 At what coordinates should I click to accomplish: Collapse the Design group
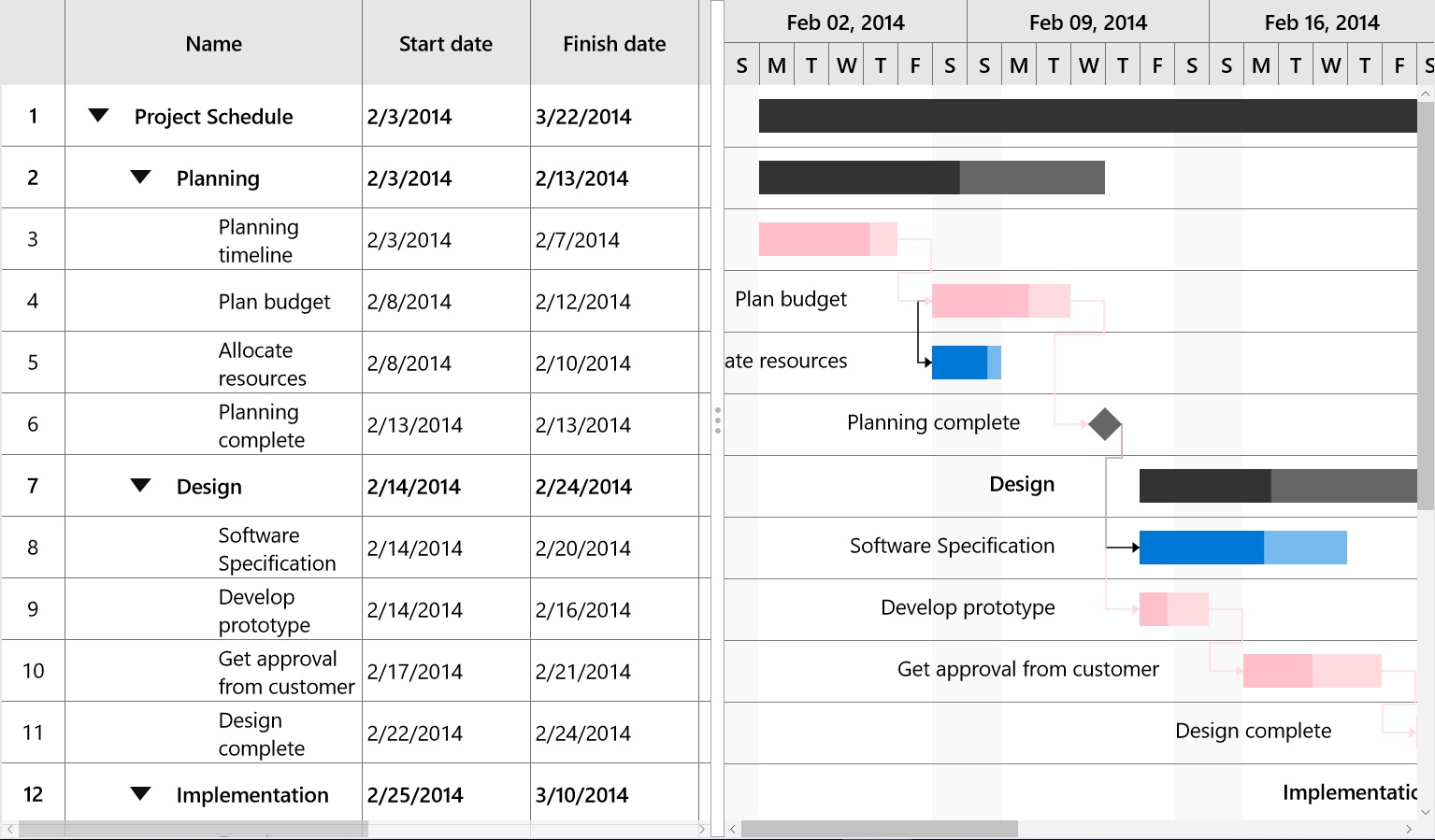(x=140, y=486)
